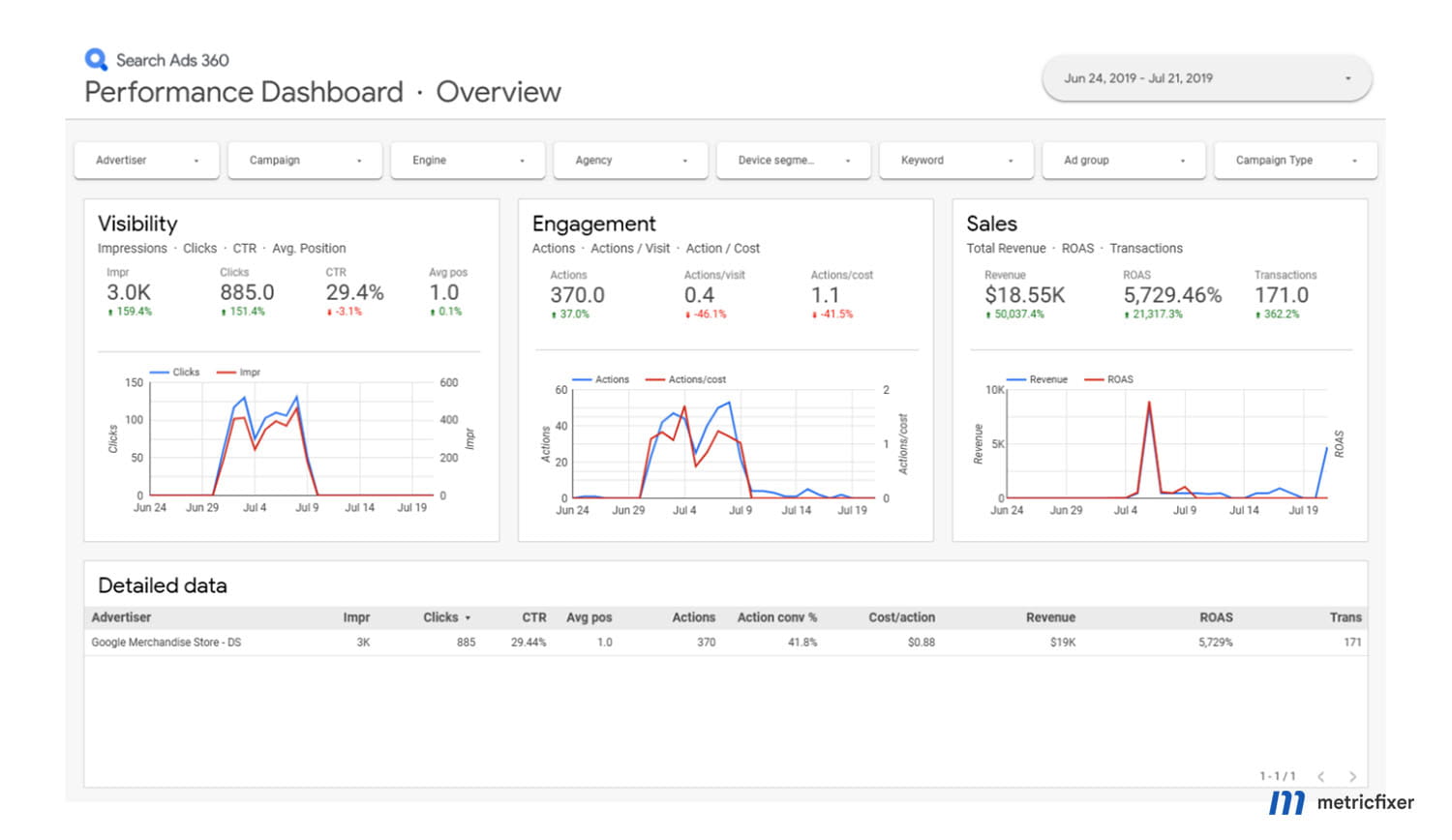Click the Revenue $18.55K scorecard

pos(1024,295)
